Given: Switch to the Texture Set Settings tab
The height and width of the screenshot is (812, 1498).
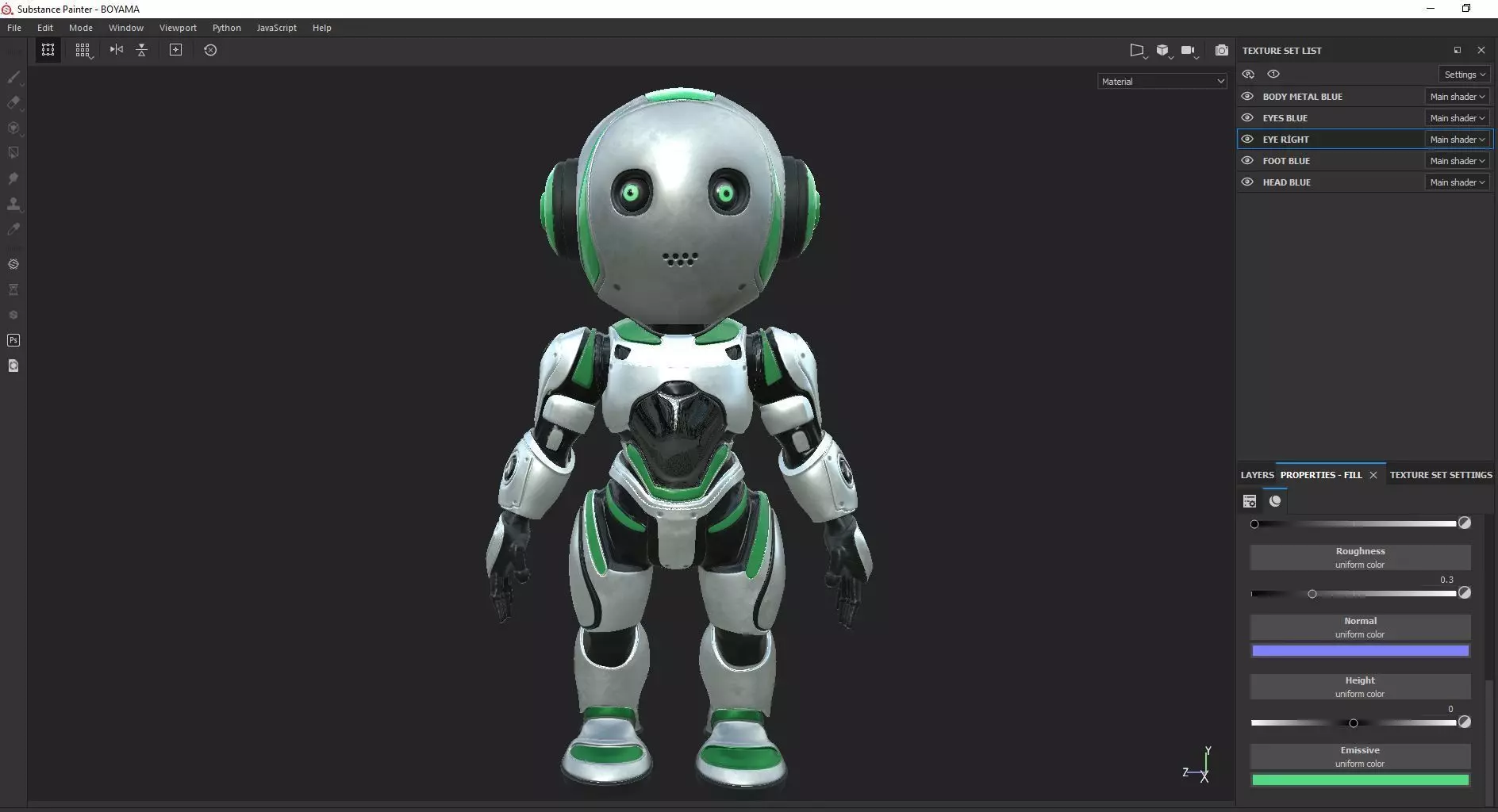Looking at the screenshot, I should [1441, 475].
